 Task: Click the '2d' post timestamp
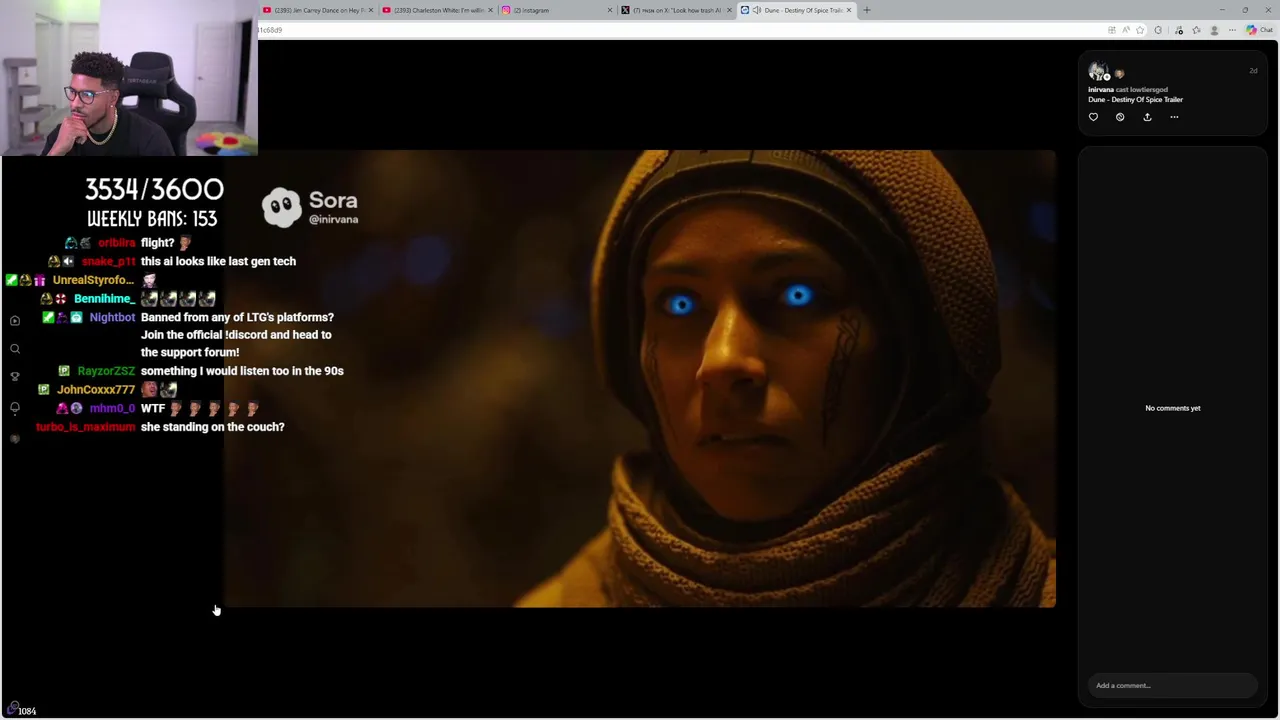(1253, 71)
